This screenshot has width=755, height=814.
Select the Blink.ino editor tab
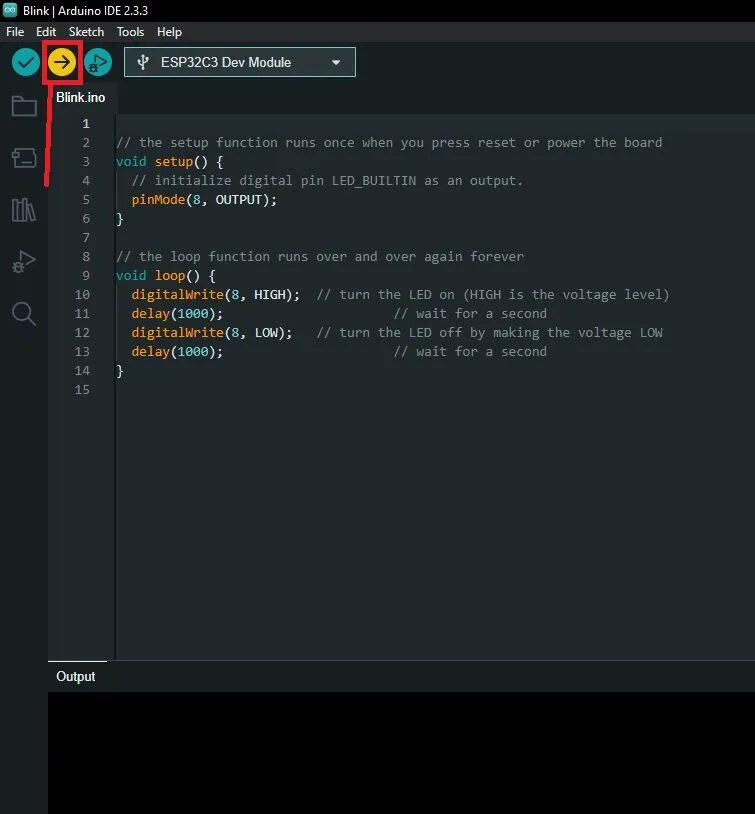click(x=80, y=97)
